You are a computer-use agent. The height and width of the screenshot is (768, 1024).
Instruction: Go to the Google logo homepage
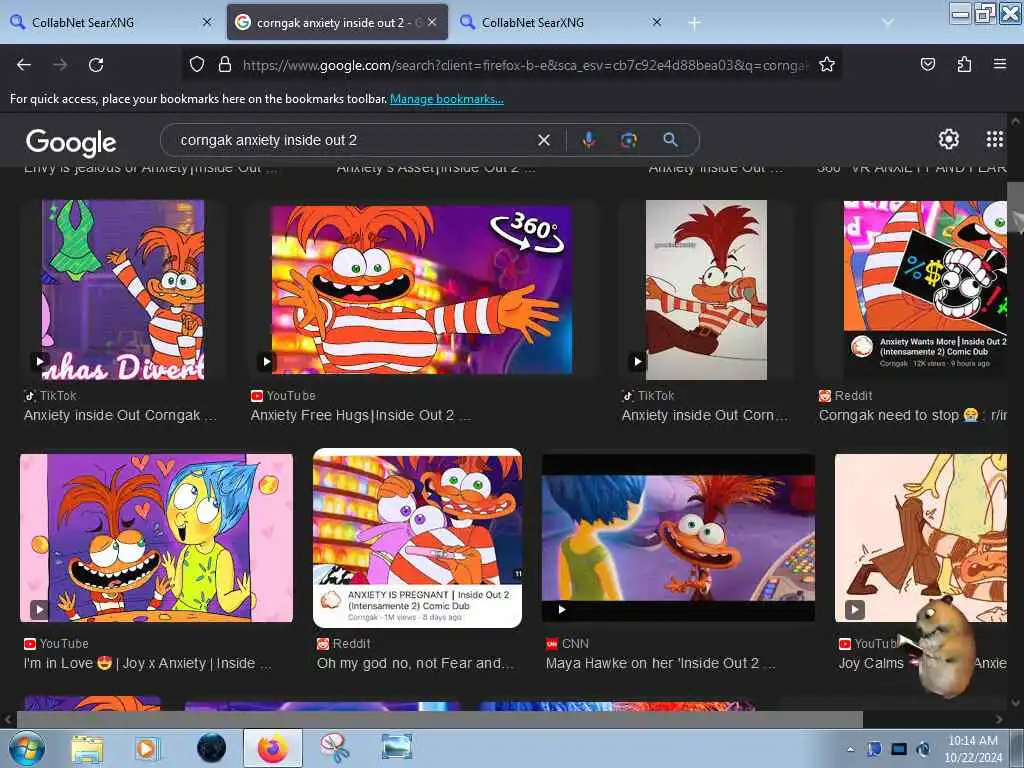click(71, 142)
